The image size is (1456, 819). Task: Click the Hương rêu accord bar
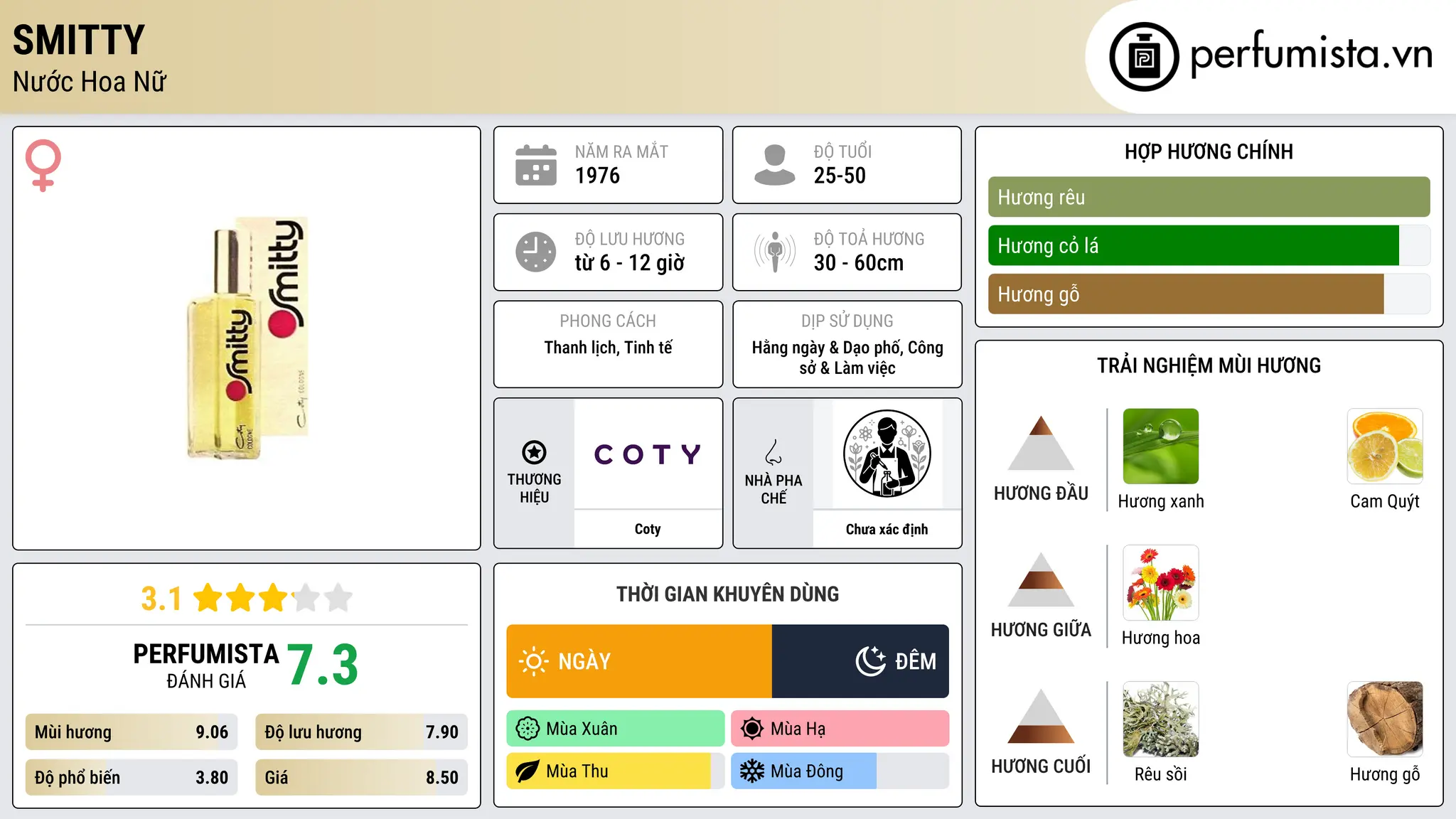point(1209,197)
